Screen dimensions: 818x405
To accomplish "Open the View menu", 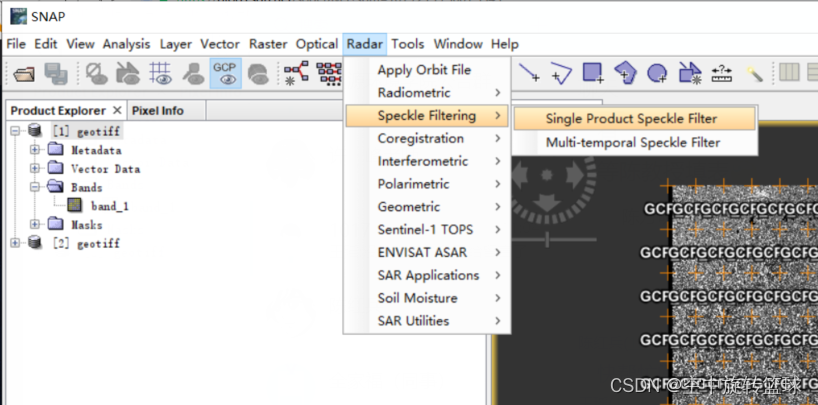I will click(x=80, y=44).
